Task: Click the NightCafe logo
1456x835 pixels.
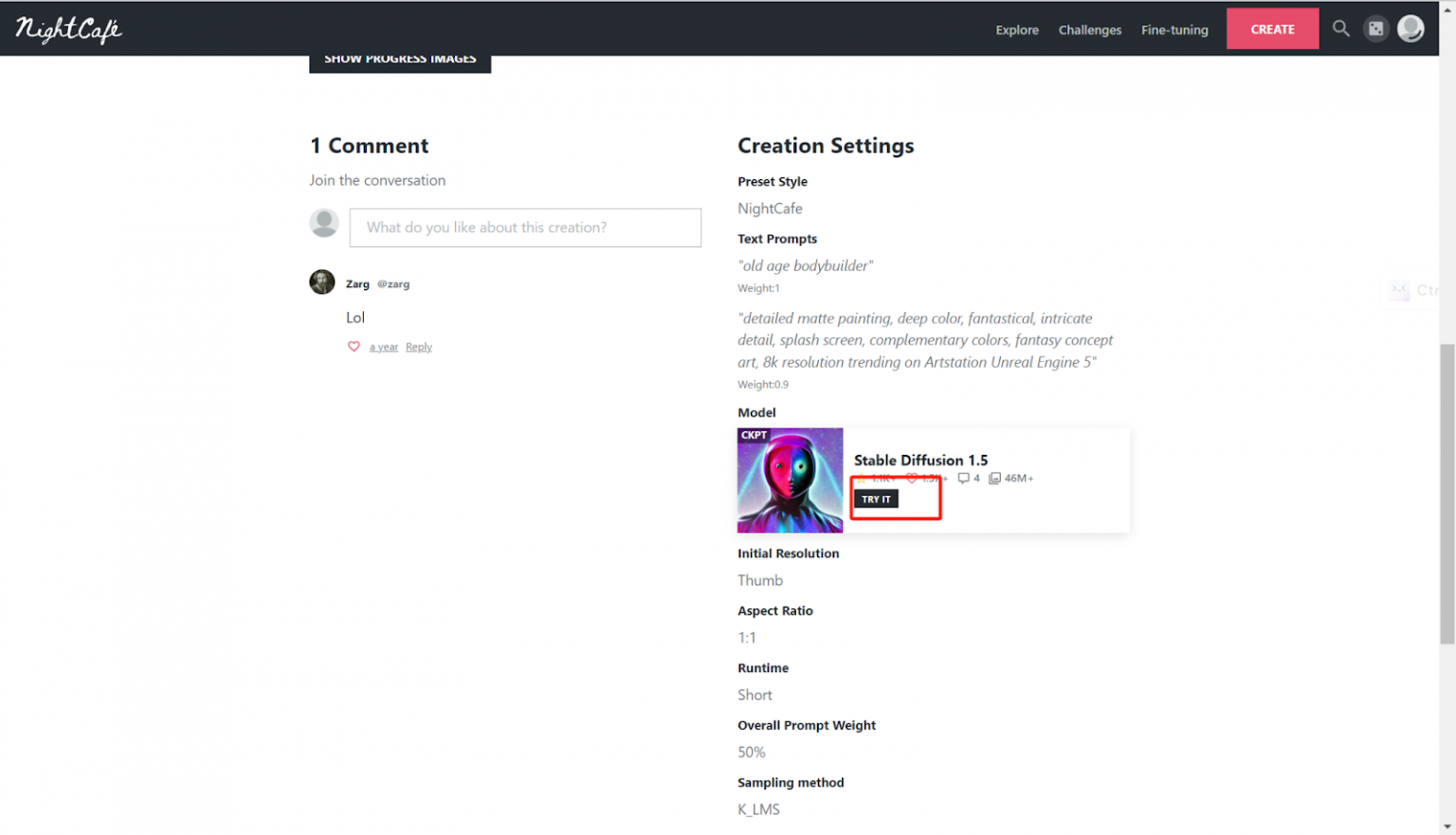Action: (x=68, y=29)
